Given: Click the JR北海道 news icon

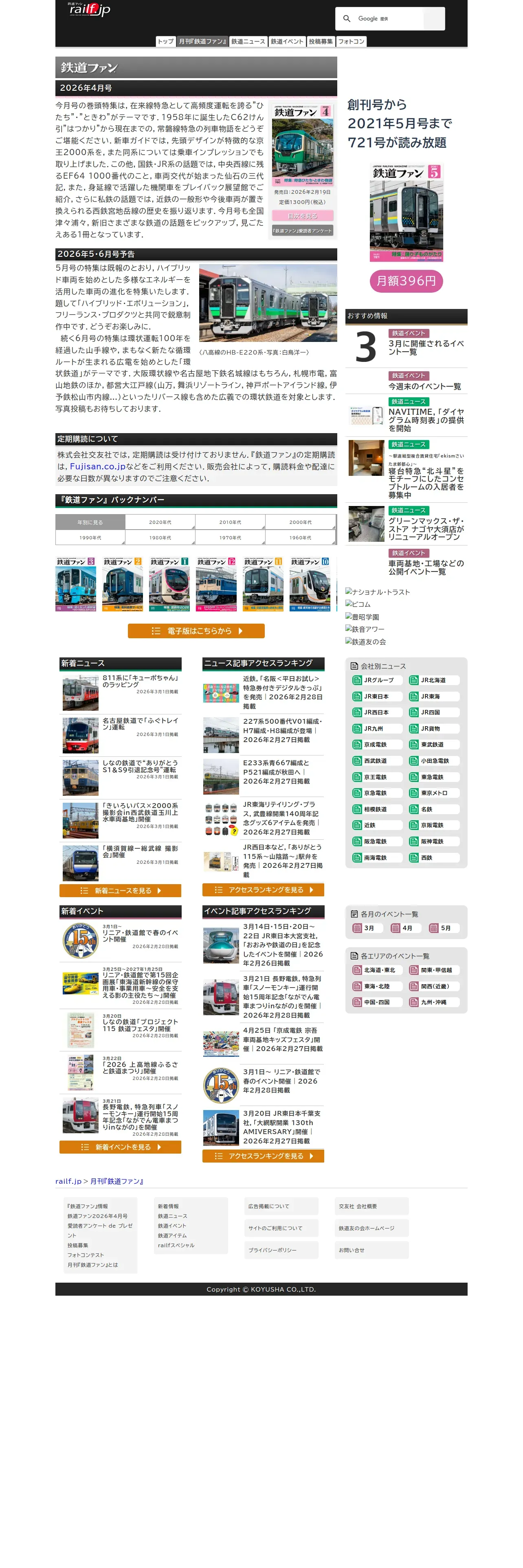Looking at the screenshot, I should [x=414, y=680].
